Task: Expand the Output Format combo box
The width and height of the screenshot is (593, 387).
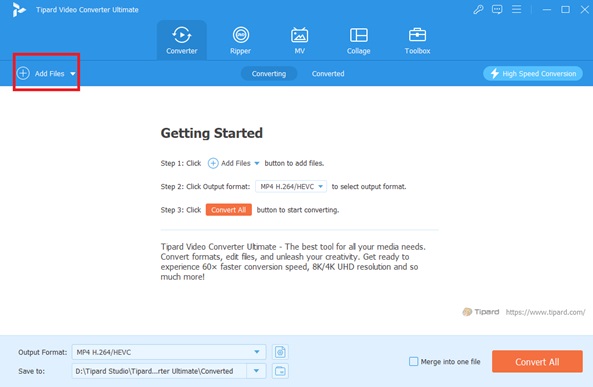Action: click(x=169, y=352)
